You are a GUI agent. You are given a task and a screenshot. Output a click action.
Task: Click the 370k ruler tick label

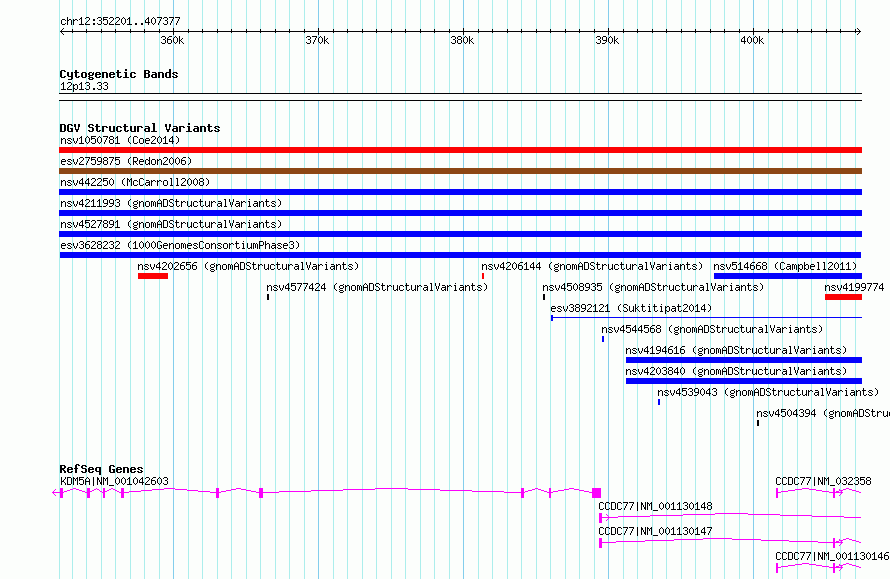317,40
